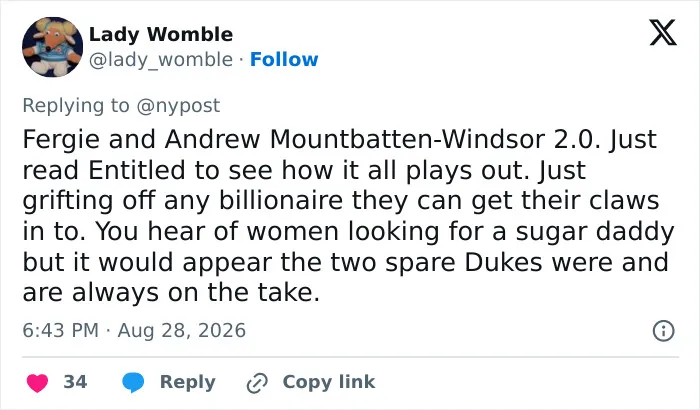
Task: Open the @nypost mention
Action: click(x=178, y=106)
